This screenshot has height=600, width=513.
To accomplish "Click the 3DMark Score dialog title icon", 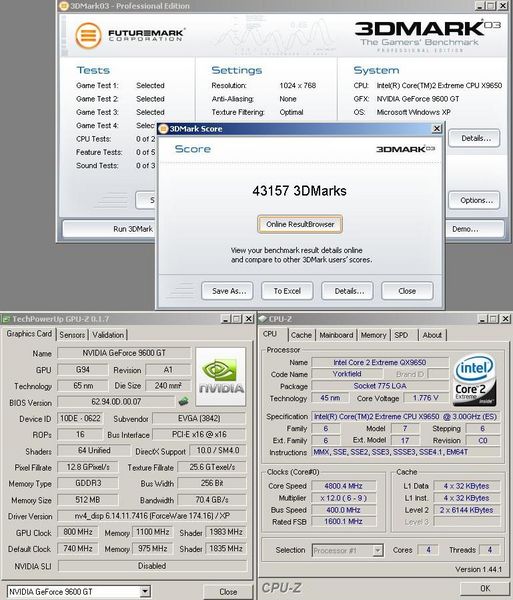I will (163, 129).
